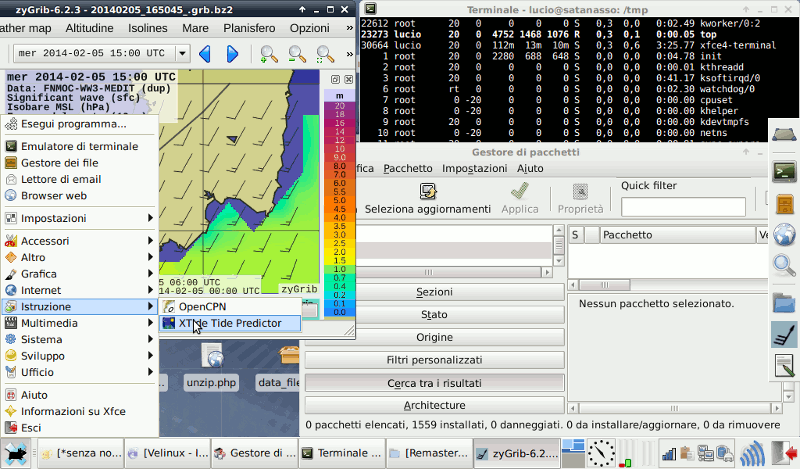Open Browser web from the menu

pyautogui.click(x=79, y=195)
